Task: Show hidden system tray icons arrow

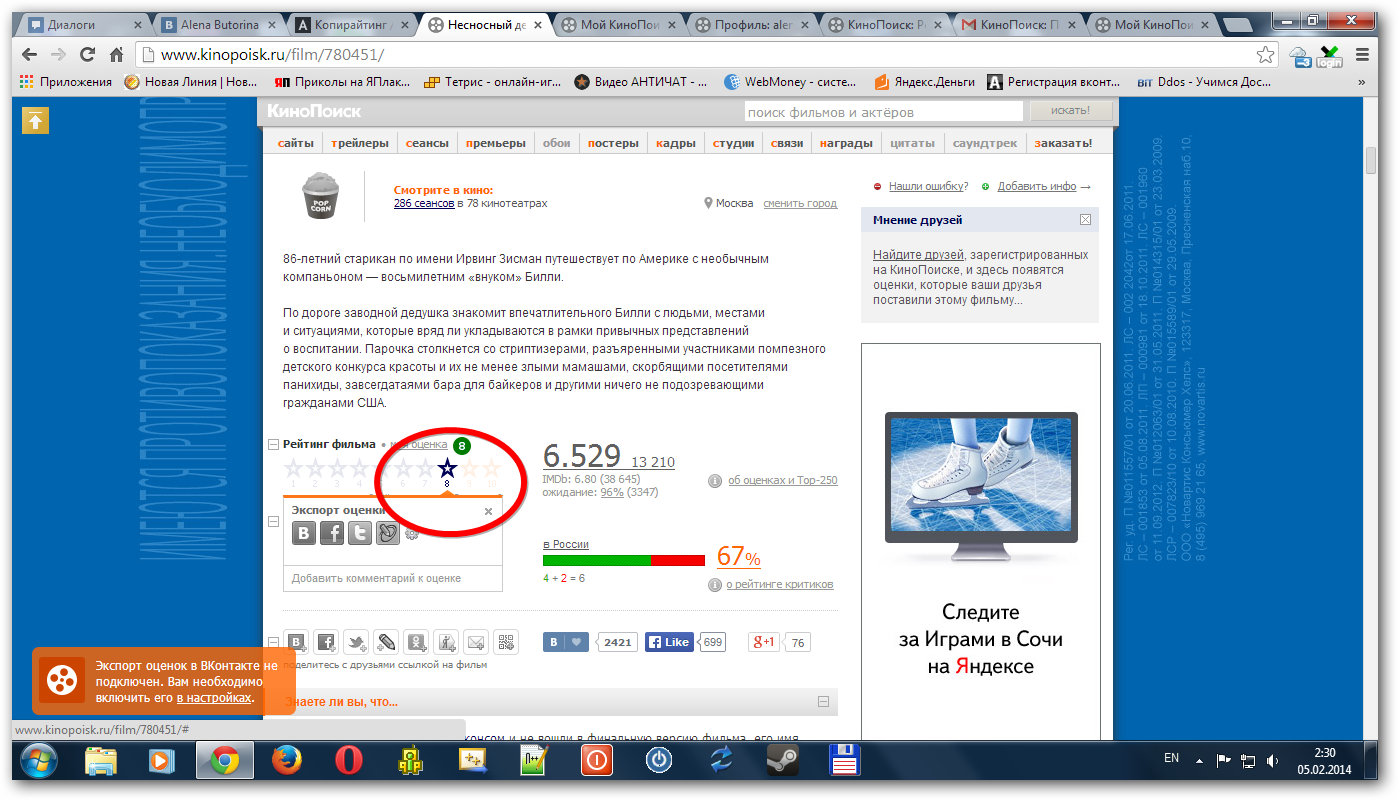Action: pos(1199,760)
